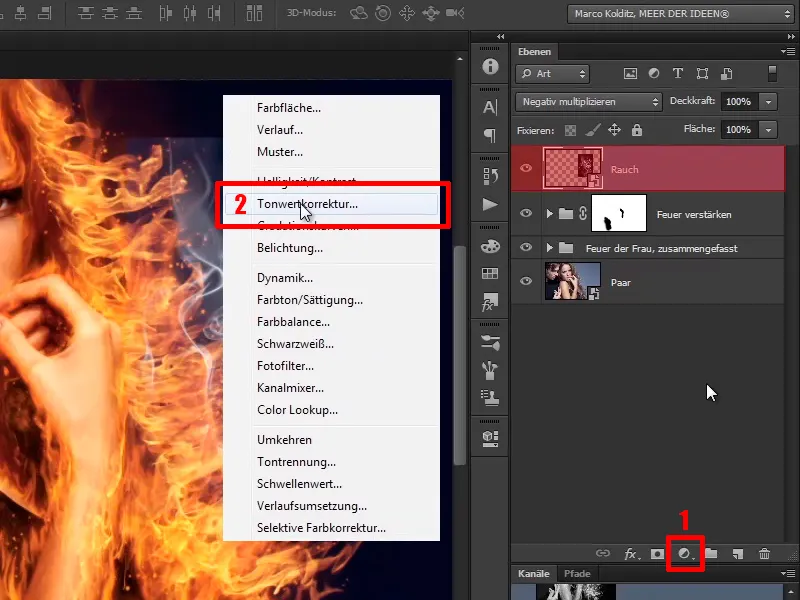Hide the Rauch layer
Viewport: 800px width, 600px height.
click(x=526, y=168)
